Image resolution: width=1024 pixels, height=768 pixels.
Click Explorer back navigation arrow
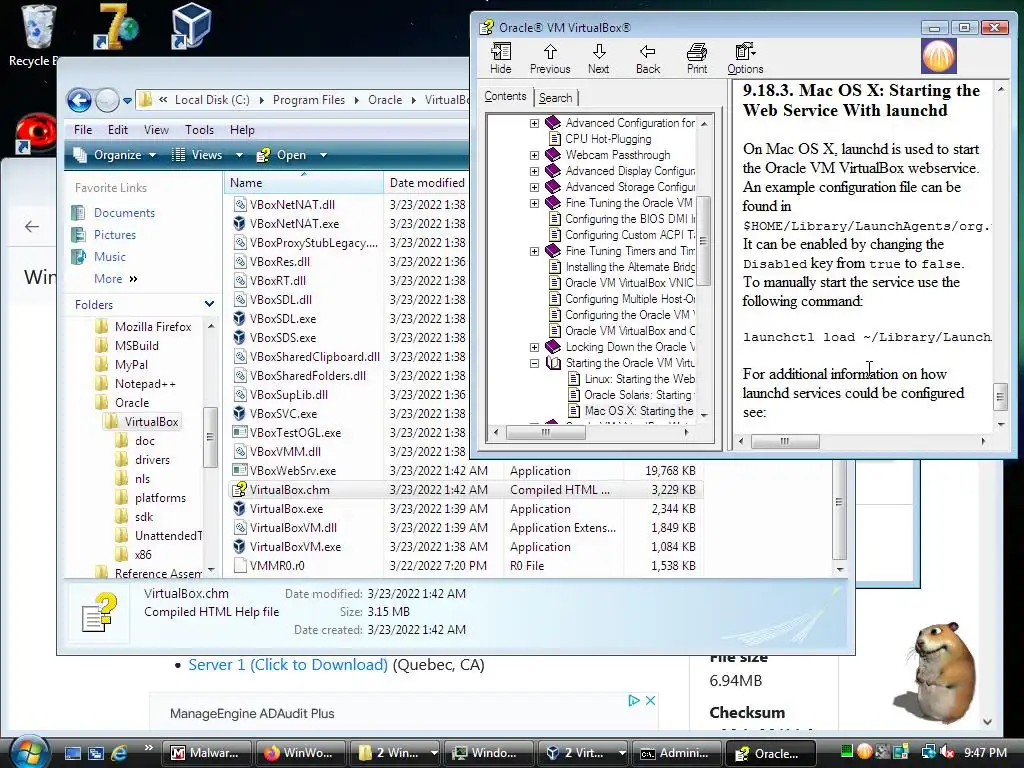click(80, 101)
